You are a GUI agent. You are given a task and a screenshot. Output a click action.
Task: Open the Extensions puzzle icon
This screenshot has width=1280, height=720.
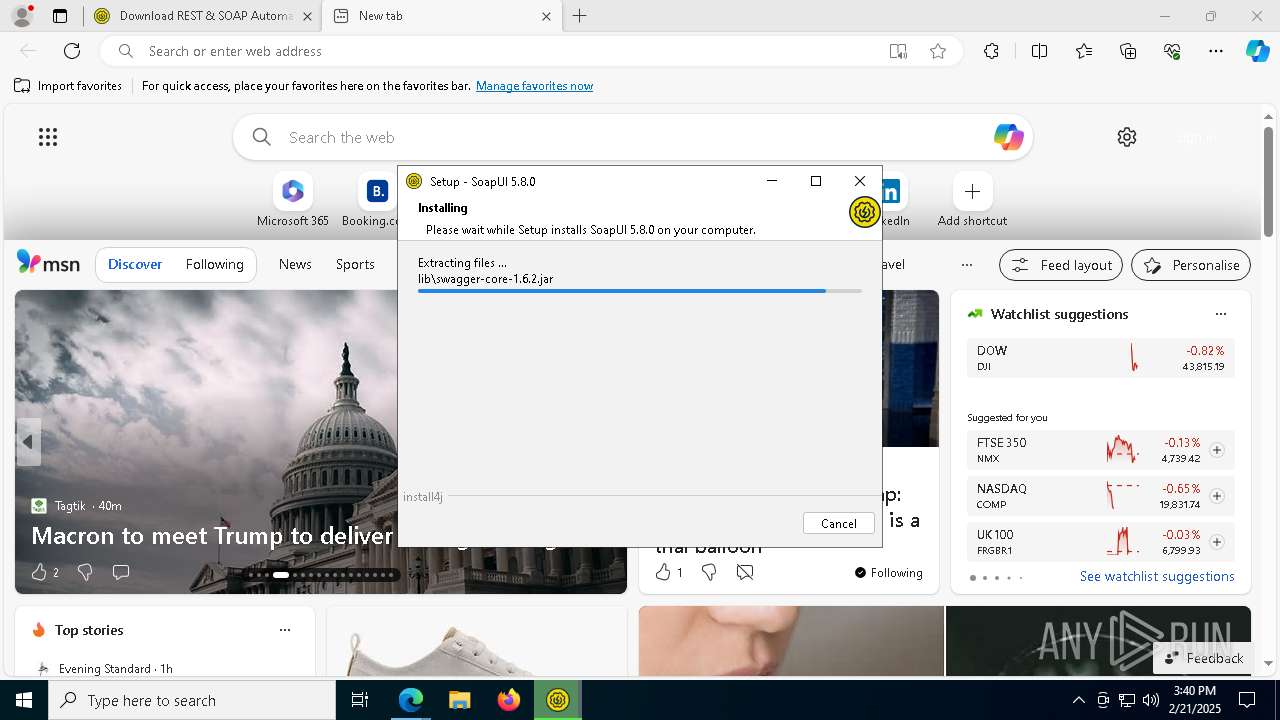(991, 51)
